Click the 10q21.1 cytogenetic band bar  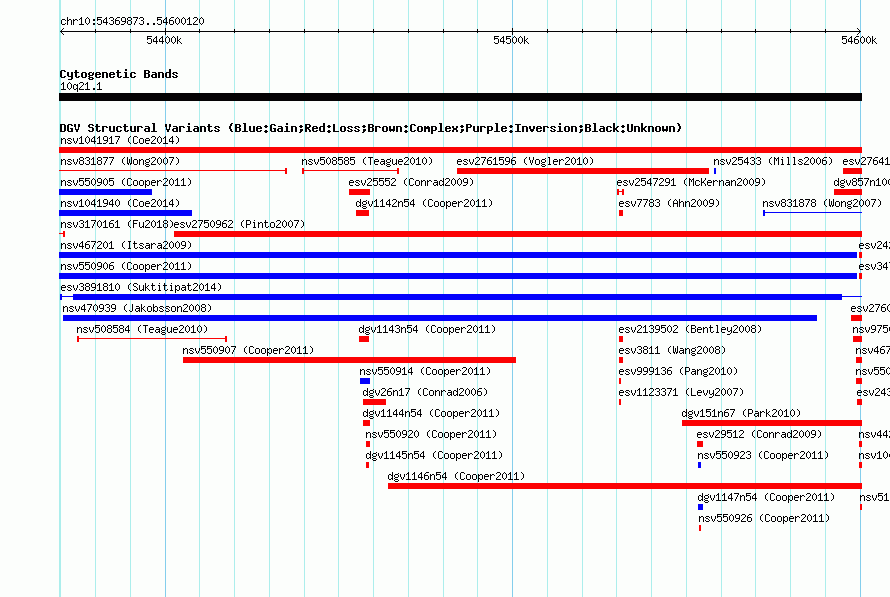(x=460, y=97)
